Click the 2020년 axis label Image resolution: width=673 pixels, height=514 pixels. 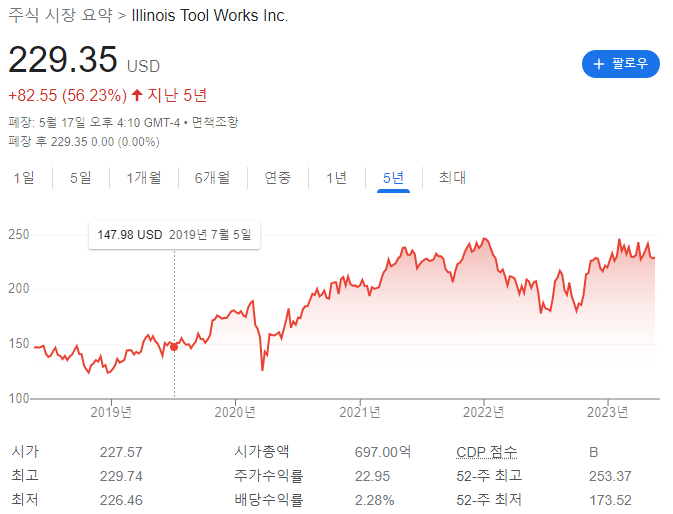235,412
